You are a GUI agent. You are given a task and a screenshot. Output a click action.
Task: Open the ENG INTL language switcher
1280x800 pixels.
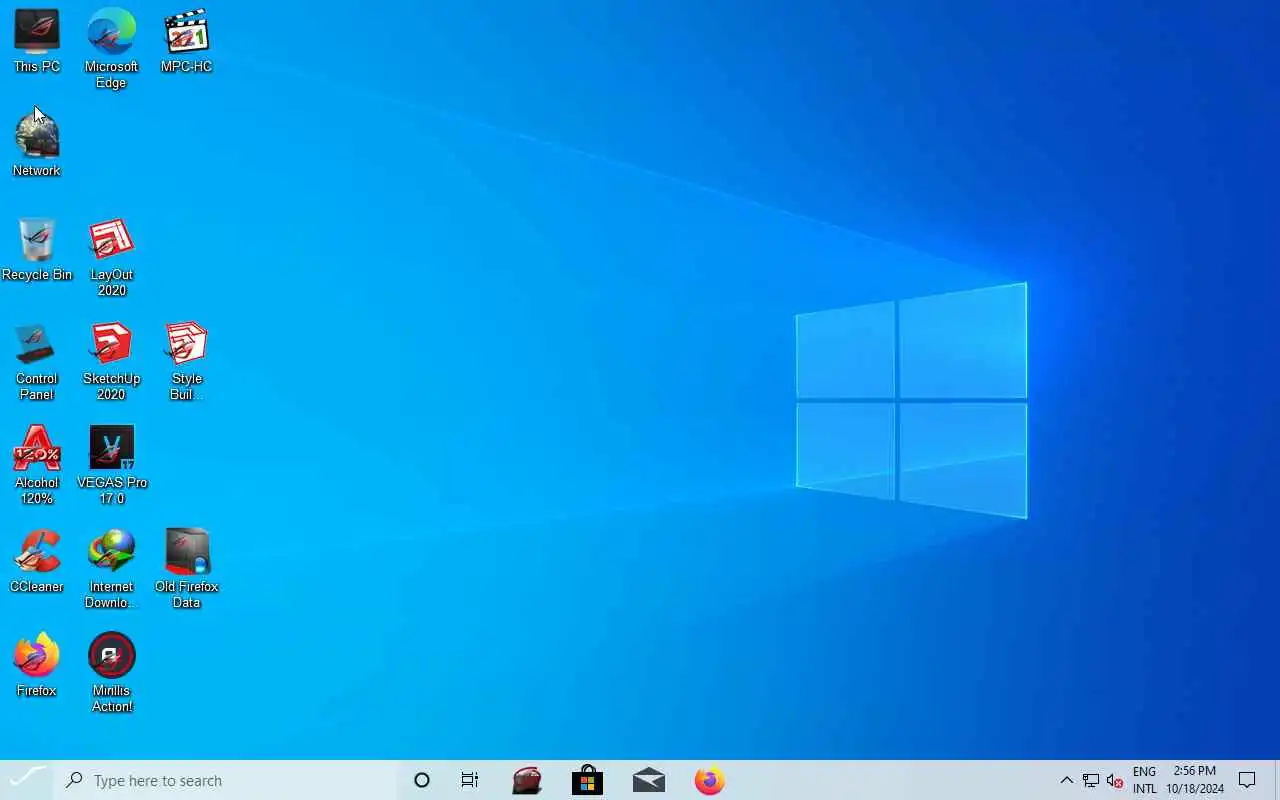(x=1145, y=780)
